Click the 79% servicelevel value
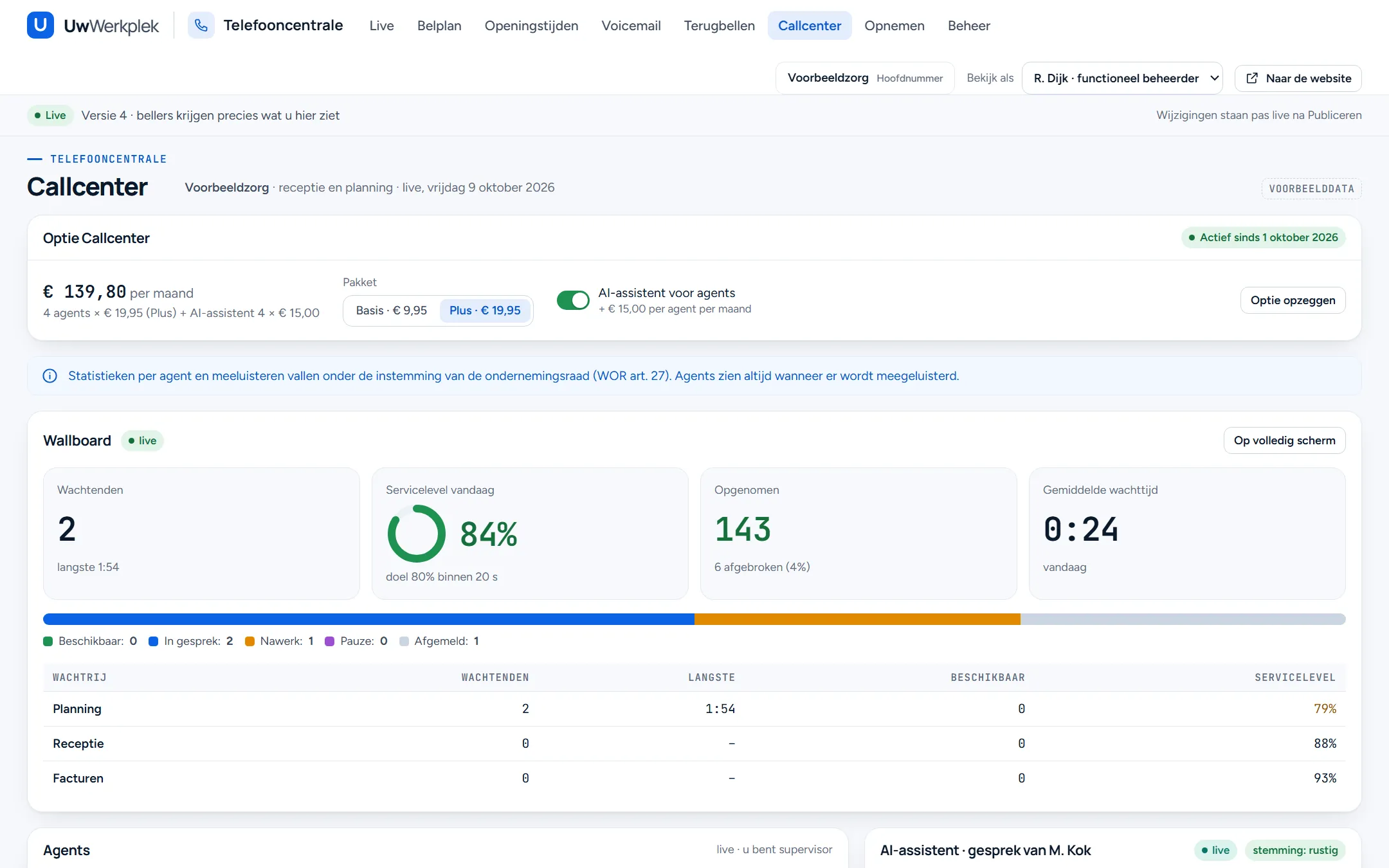1389x868 pixels. pyautogui.click(x=1325, y=709)
